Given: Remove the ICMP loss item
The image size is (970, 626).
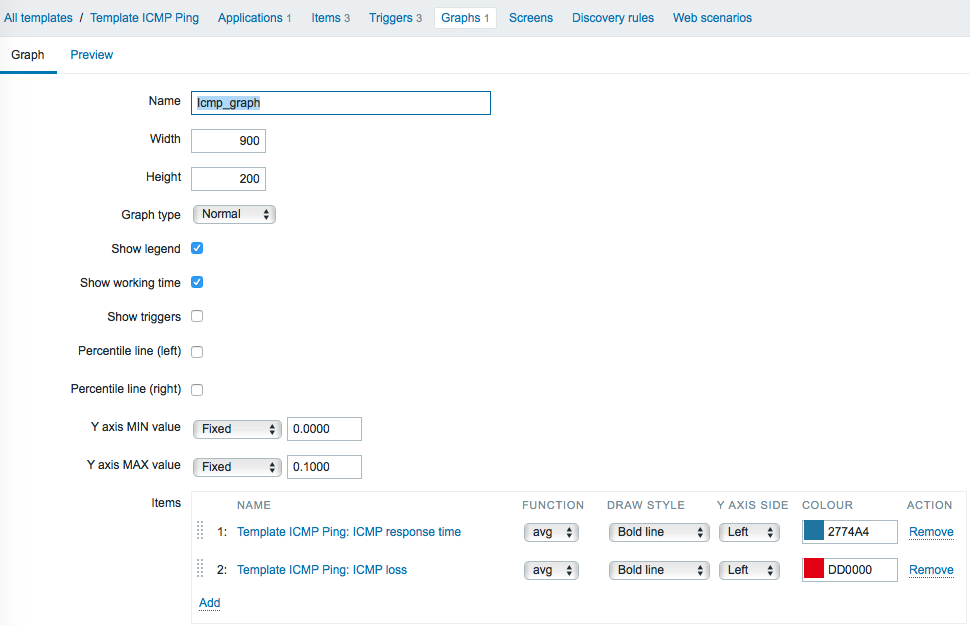Looking at the screenshot, I should click(931, 570).
